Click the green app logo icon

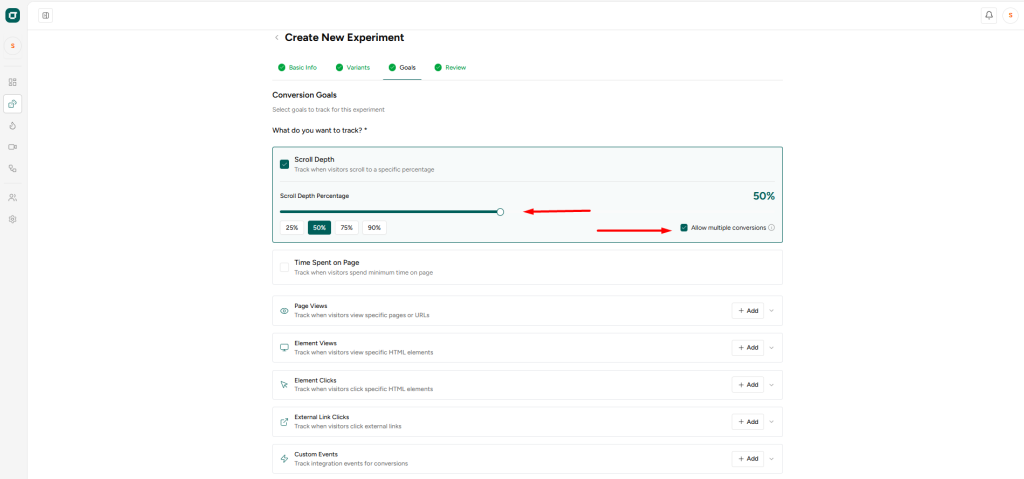pos(12,15)
